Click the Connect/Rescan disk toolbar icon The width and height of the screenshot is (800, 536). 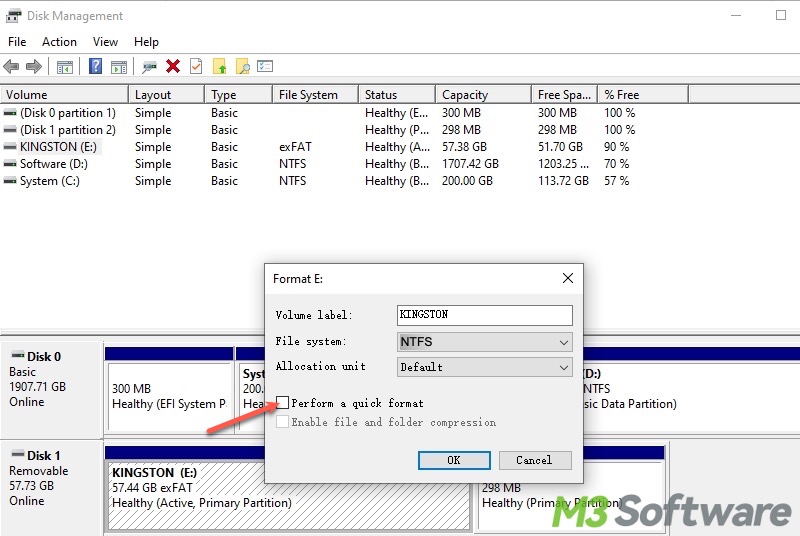click(x=149, y=67)
